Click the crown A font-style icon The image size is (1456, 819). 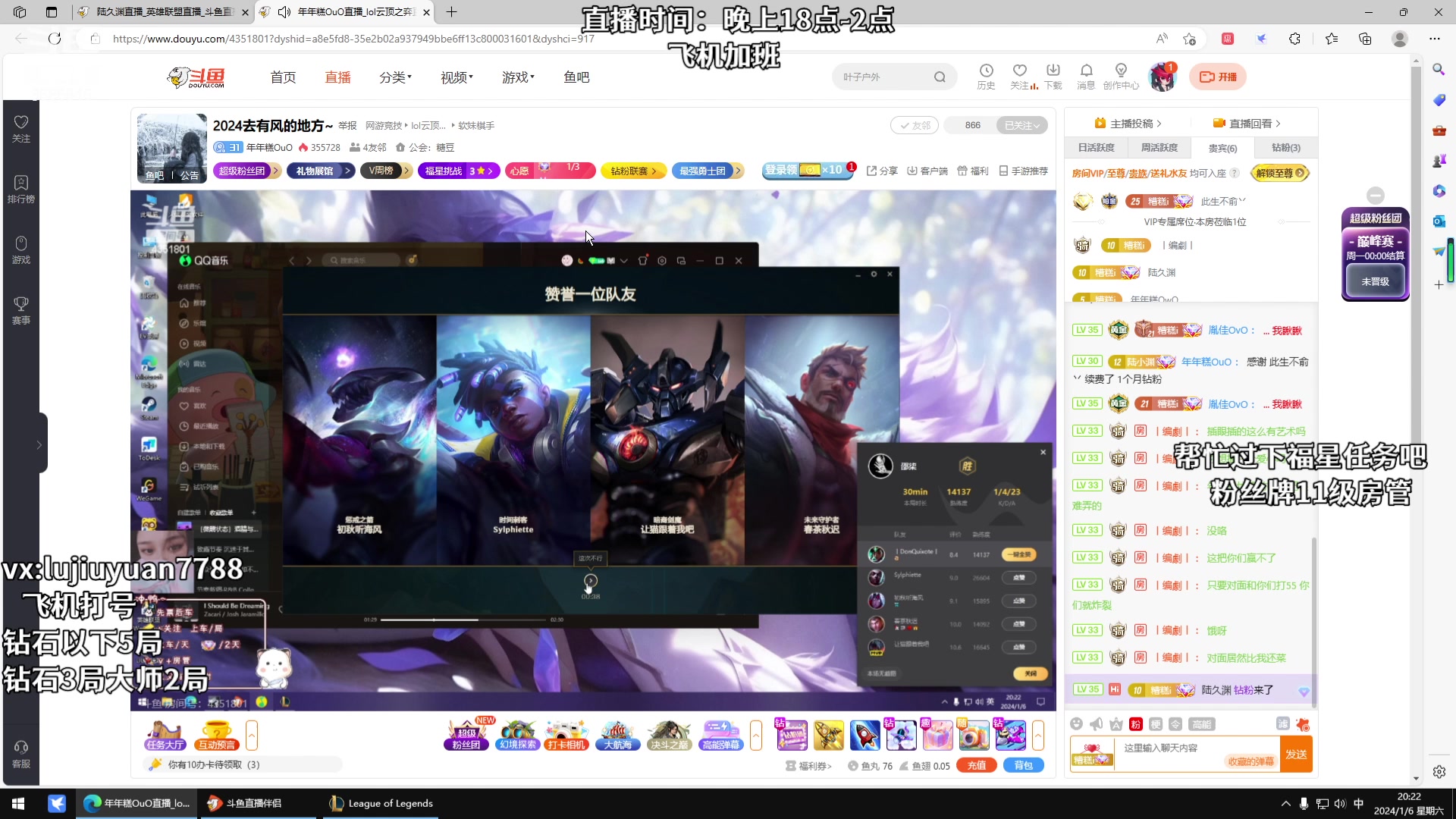pos(1116,724)
